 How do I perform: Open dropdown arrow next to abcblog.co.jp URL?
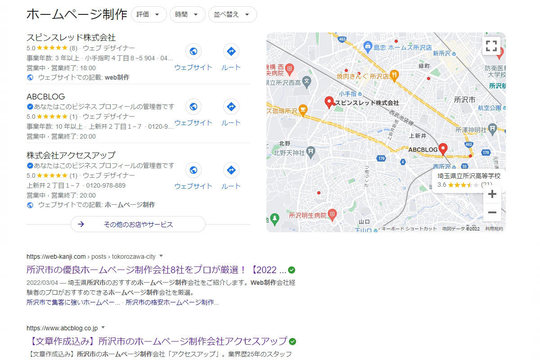click(x=103, y=328)
